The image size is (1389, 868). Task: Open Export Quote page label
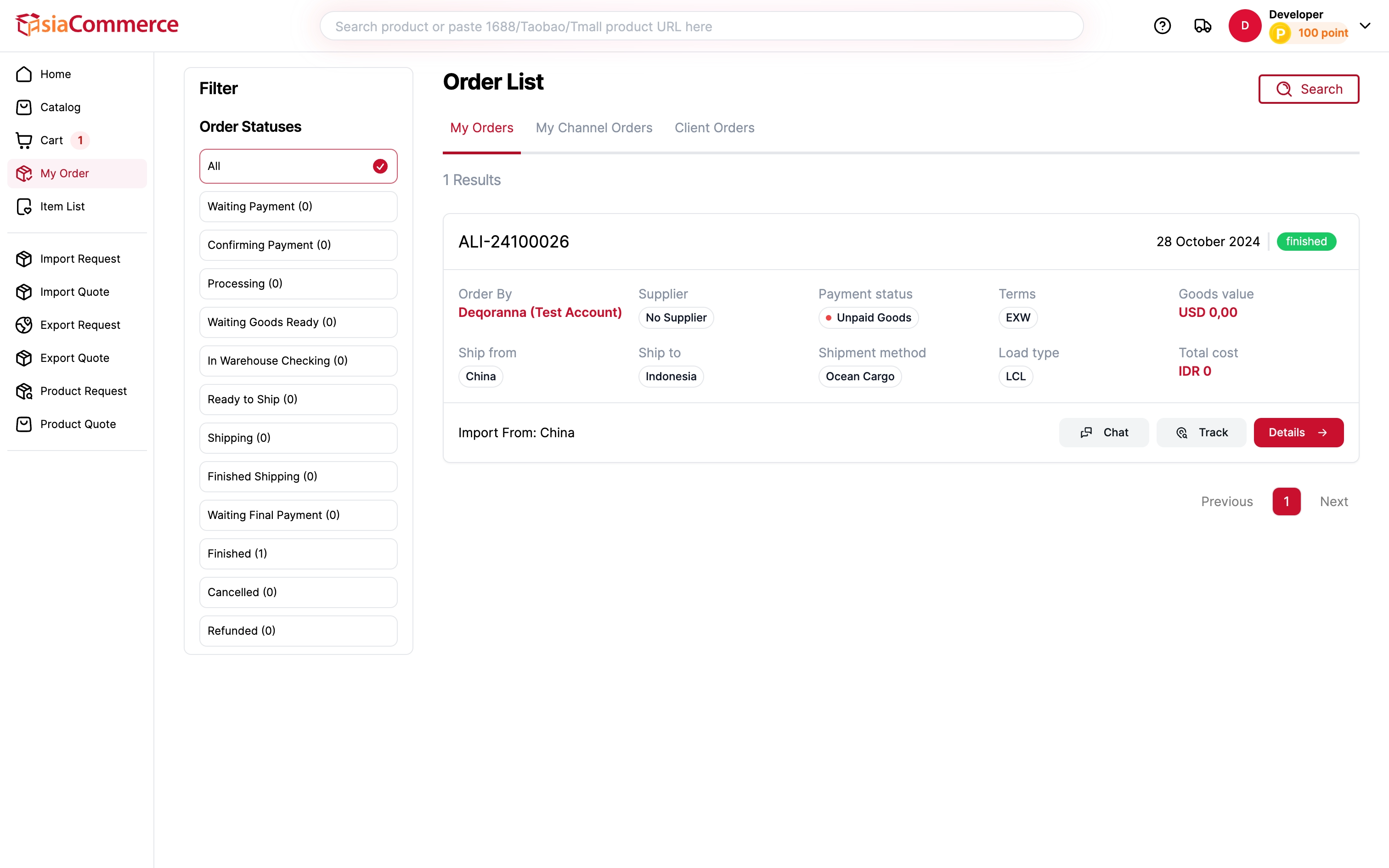click(74, 358)
